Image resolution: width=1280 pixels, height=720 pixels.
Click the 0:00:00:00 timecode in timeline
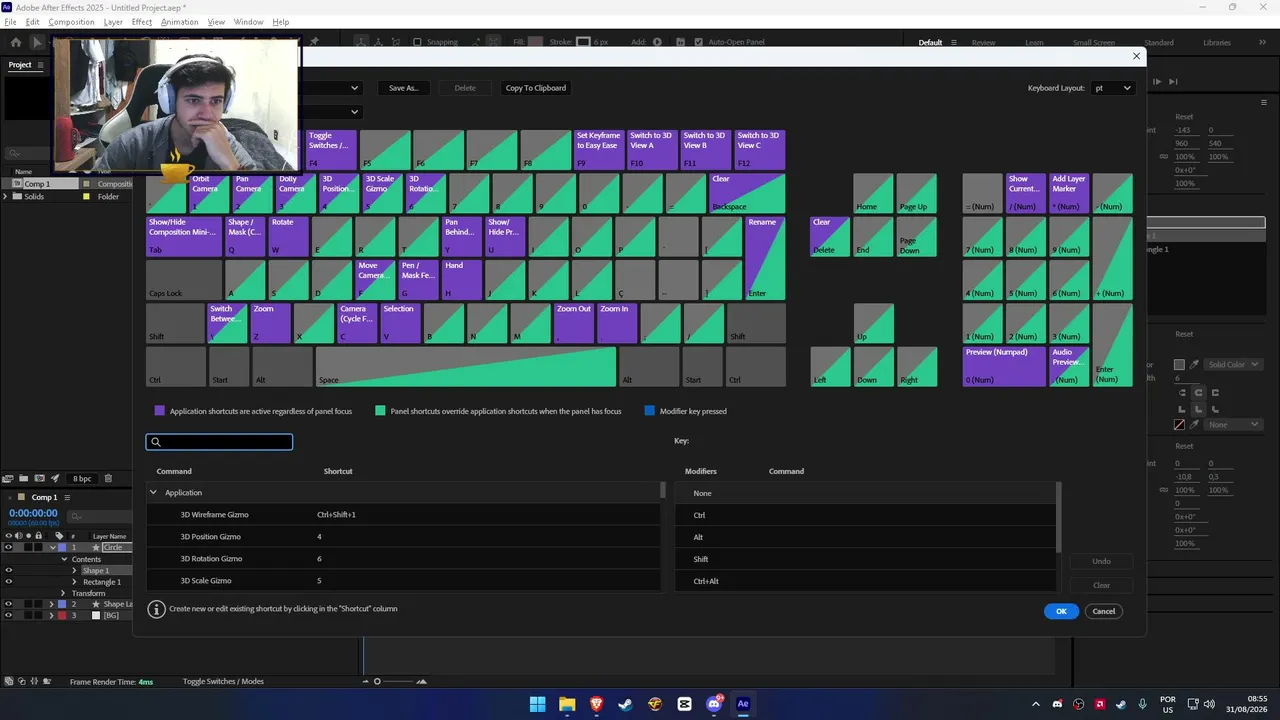(33, 513)
